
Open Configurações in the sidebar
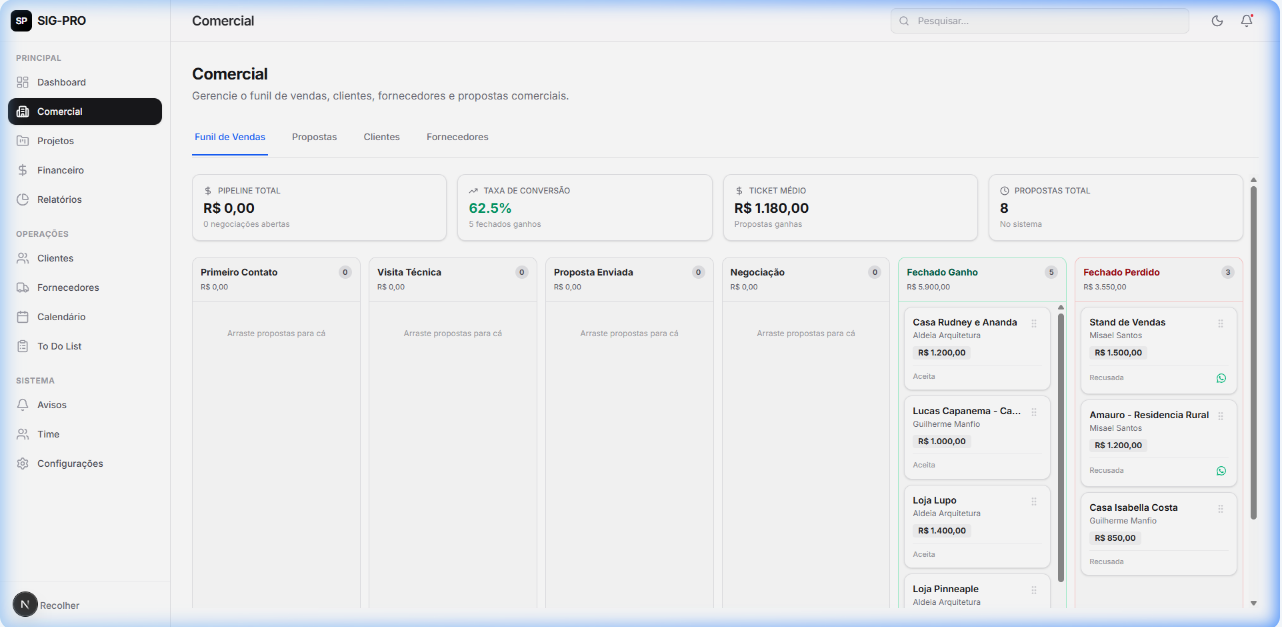point(70,464)
